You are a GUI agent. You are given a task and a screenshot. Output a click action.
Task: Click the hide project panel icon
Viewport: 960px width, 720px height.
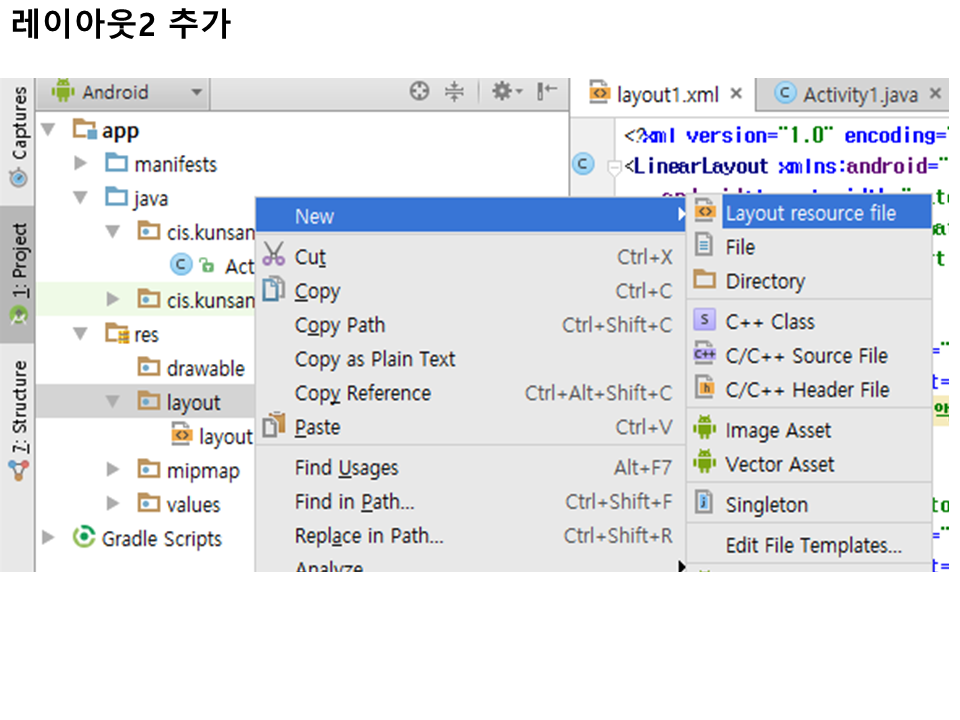click(x=546, y=92)
